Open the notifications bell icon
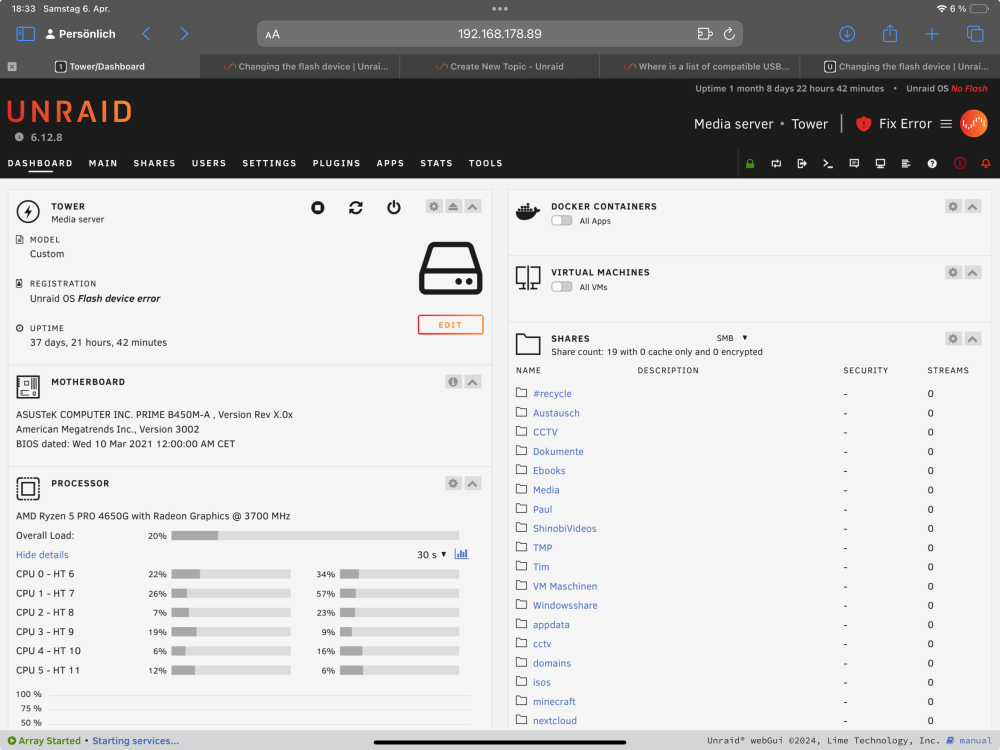 (986, 164)
